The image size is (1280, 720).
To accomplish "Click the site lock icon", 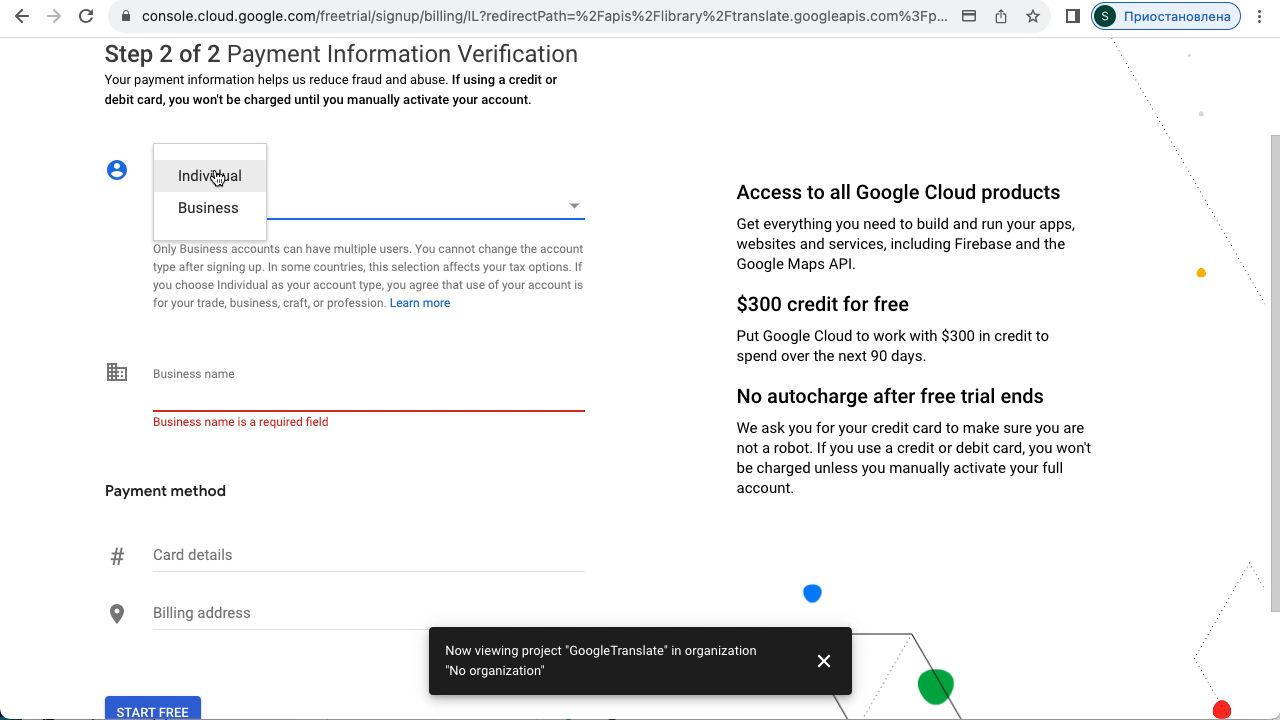I will click(x=123, y=16).
